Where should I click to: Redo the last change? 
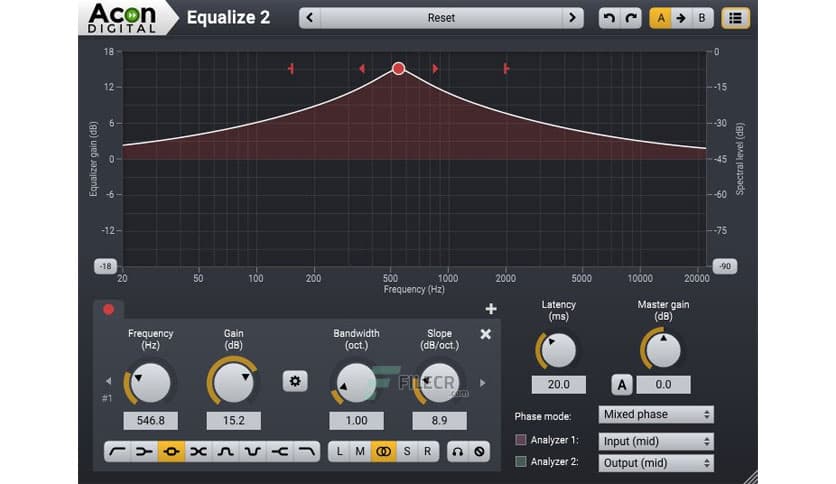[631, 18]
